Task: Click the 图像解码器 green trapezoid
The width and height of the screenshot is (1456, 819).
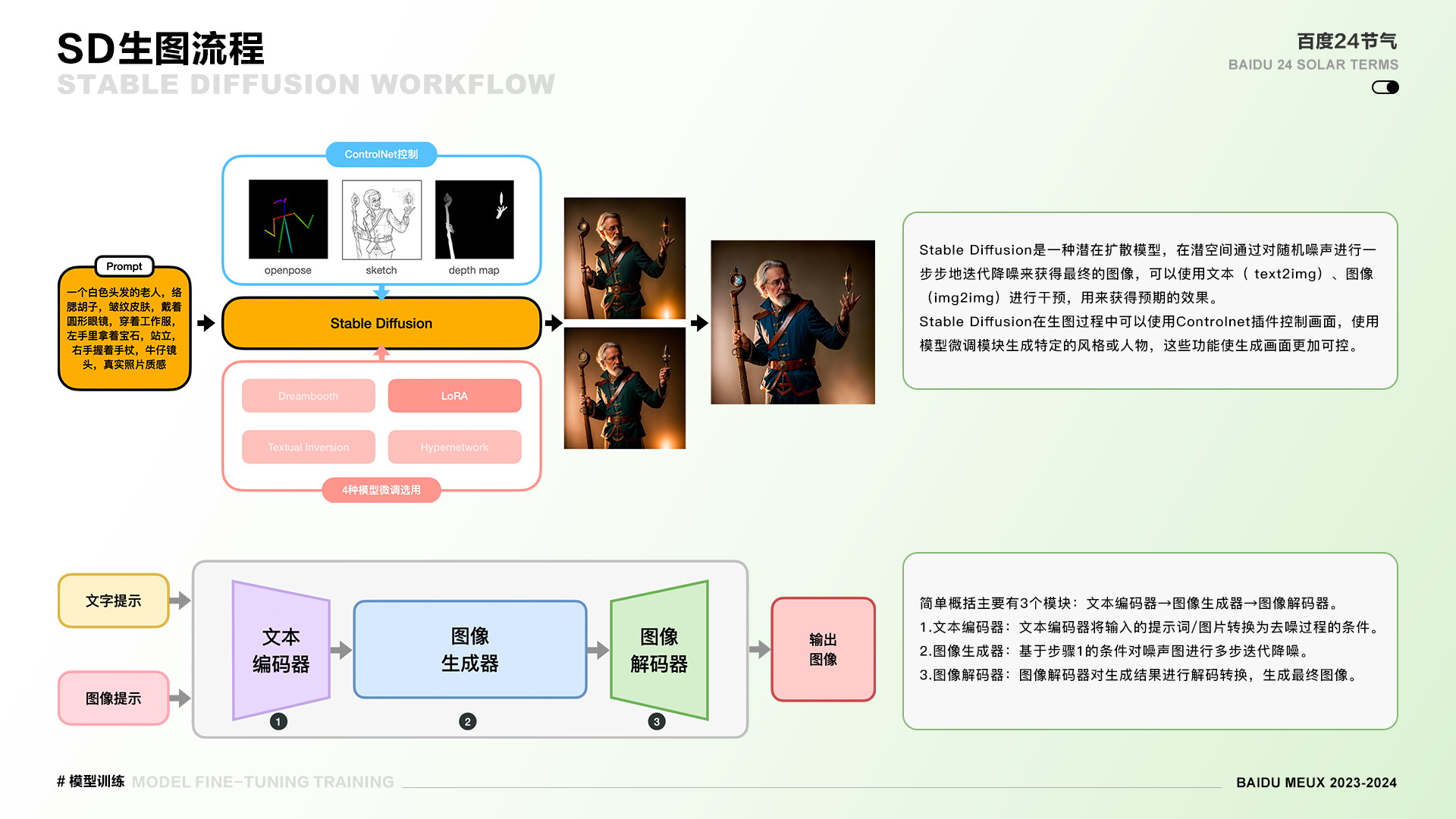Action: 659,650
